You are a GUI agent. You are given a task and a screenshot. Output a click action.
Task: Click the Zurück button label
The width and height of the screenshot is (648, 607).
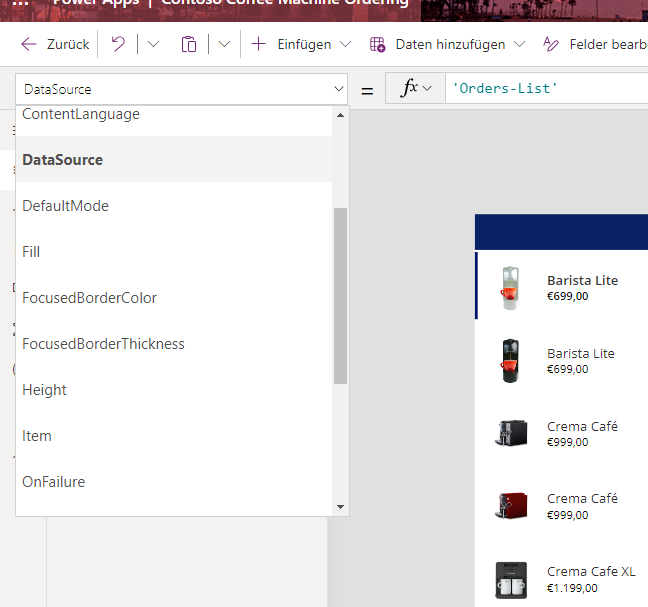[68, 44]
